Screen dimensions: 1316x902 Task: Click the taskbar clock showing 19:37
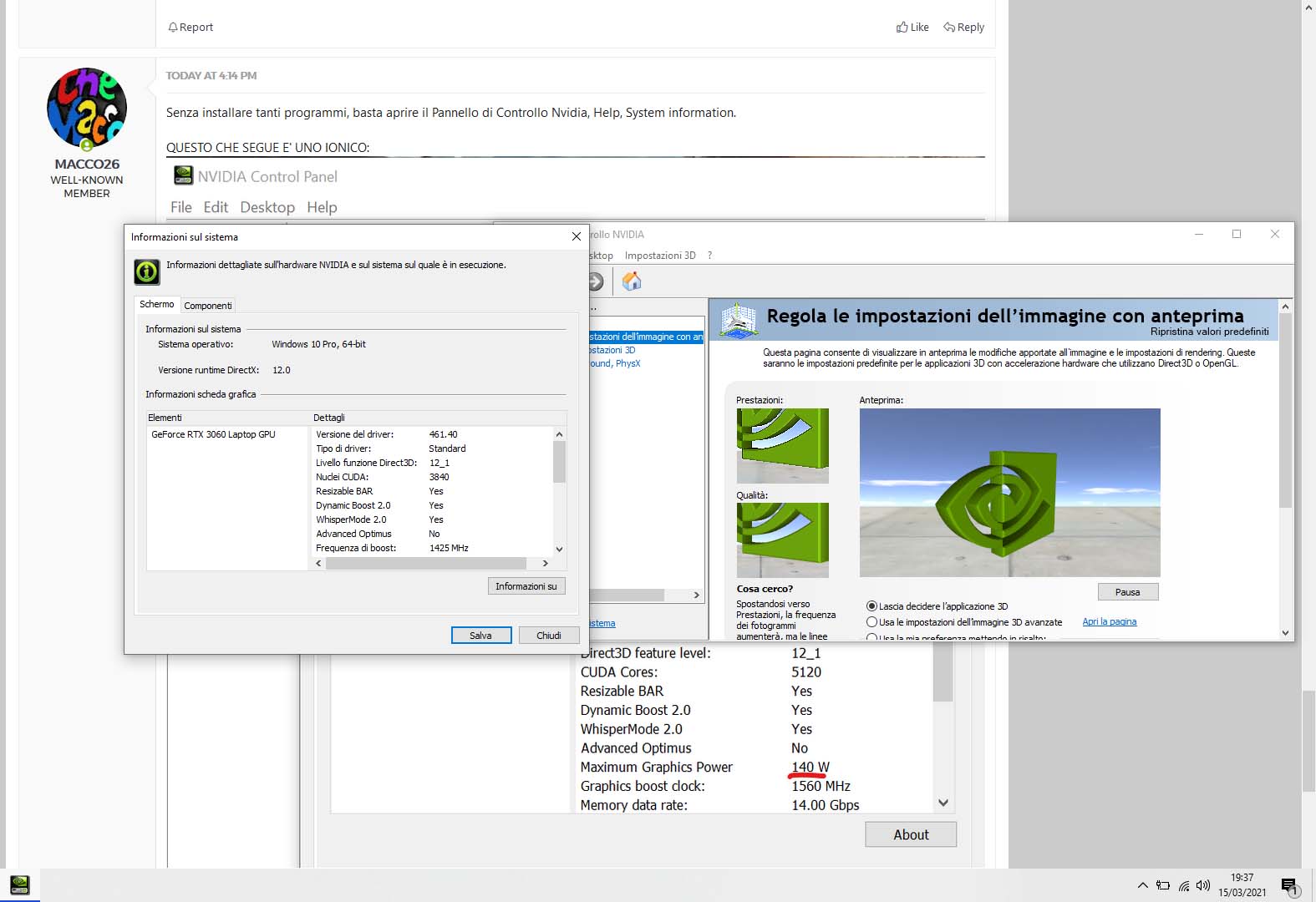coord(1242,884)
